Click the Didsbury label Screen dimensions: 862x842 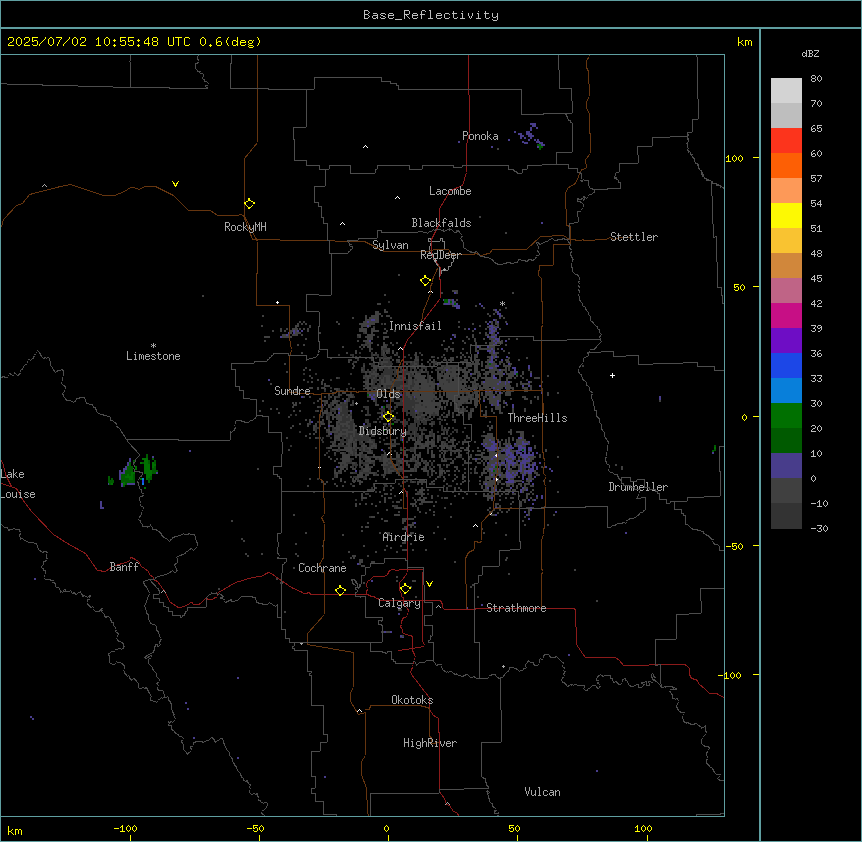click(383, 431)
